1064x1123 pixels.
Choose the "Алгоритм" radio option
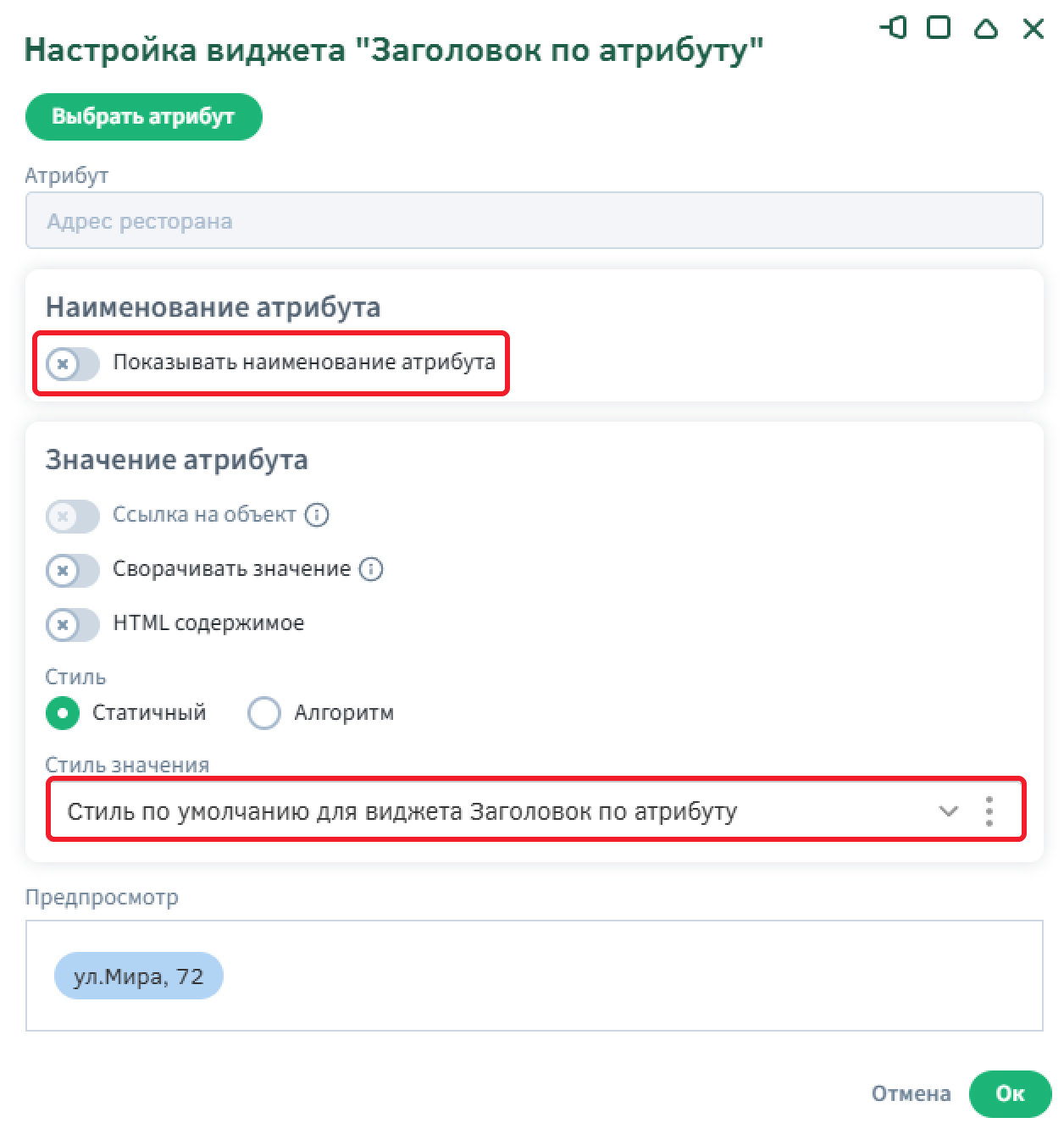pyautogui.click(x=263, y=713)
